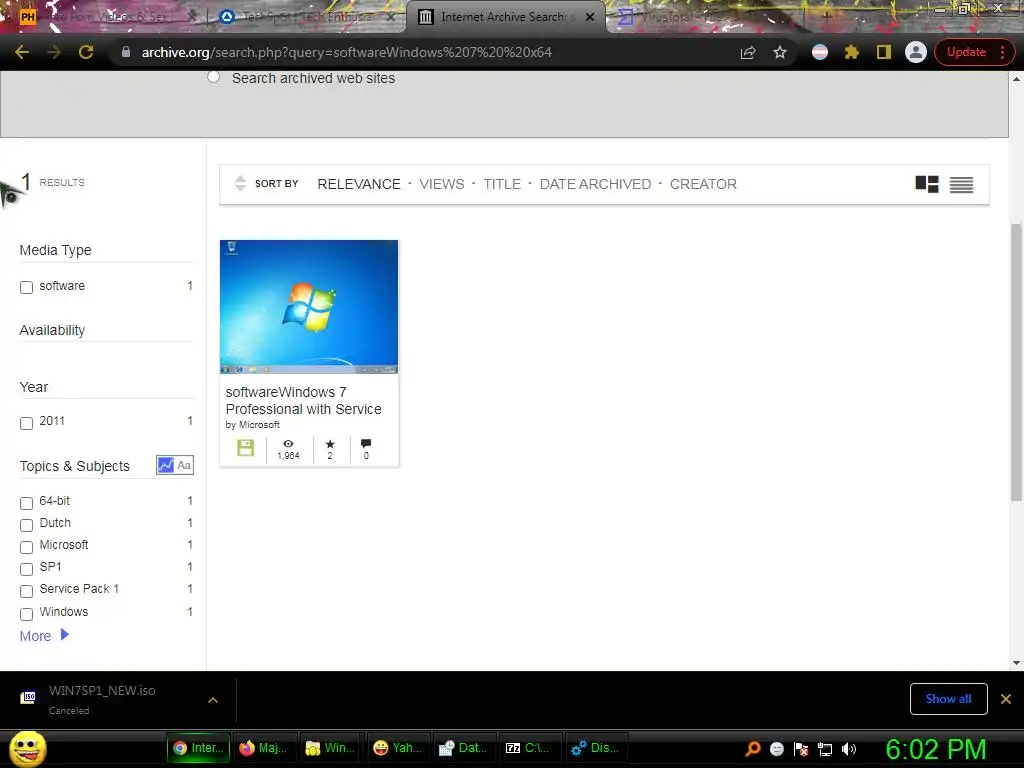Viewport: 1024px width, 768px height.
Task: Click the tray magnifier search icon
Action: click(753, 749)
